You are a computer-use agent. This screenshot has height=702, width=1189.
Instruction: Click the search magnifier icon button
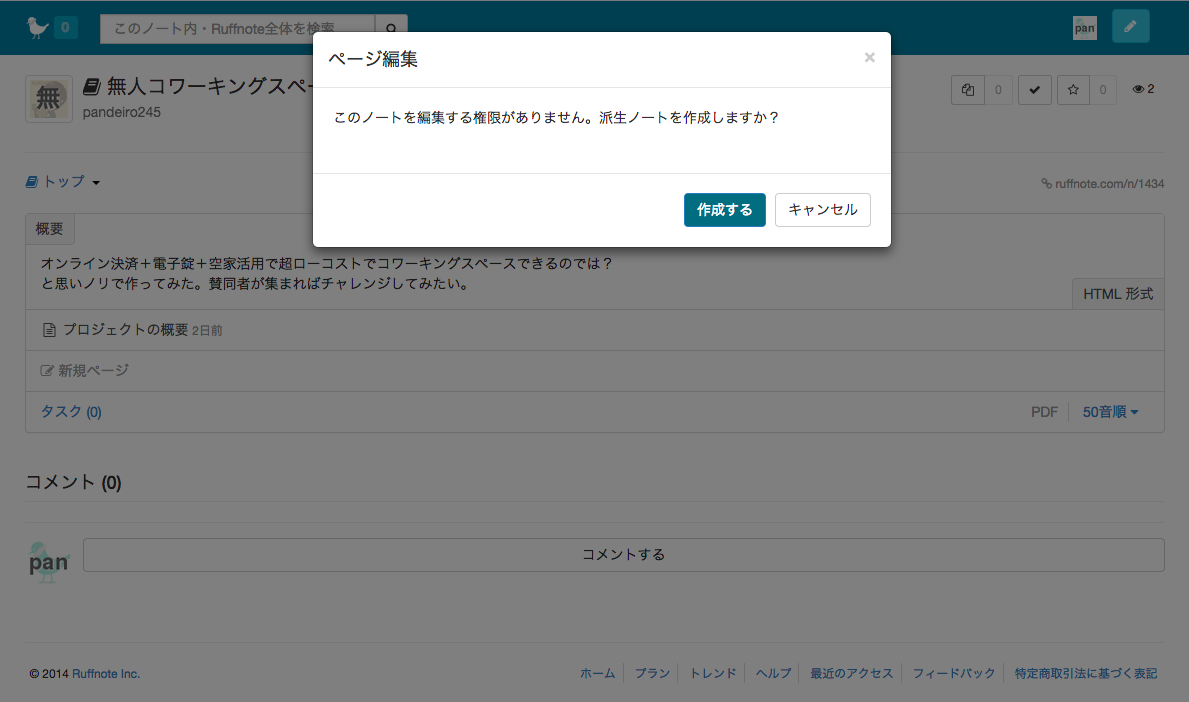391,29
